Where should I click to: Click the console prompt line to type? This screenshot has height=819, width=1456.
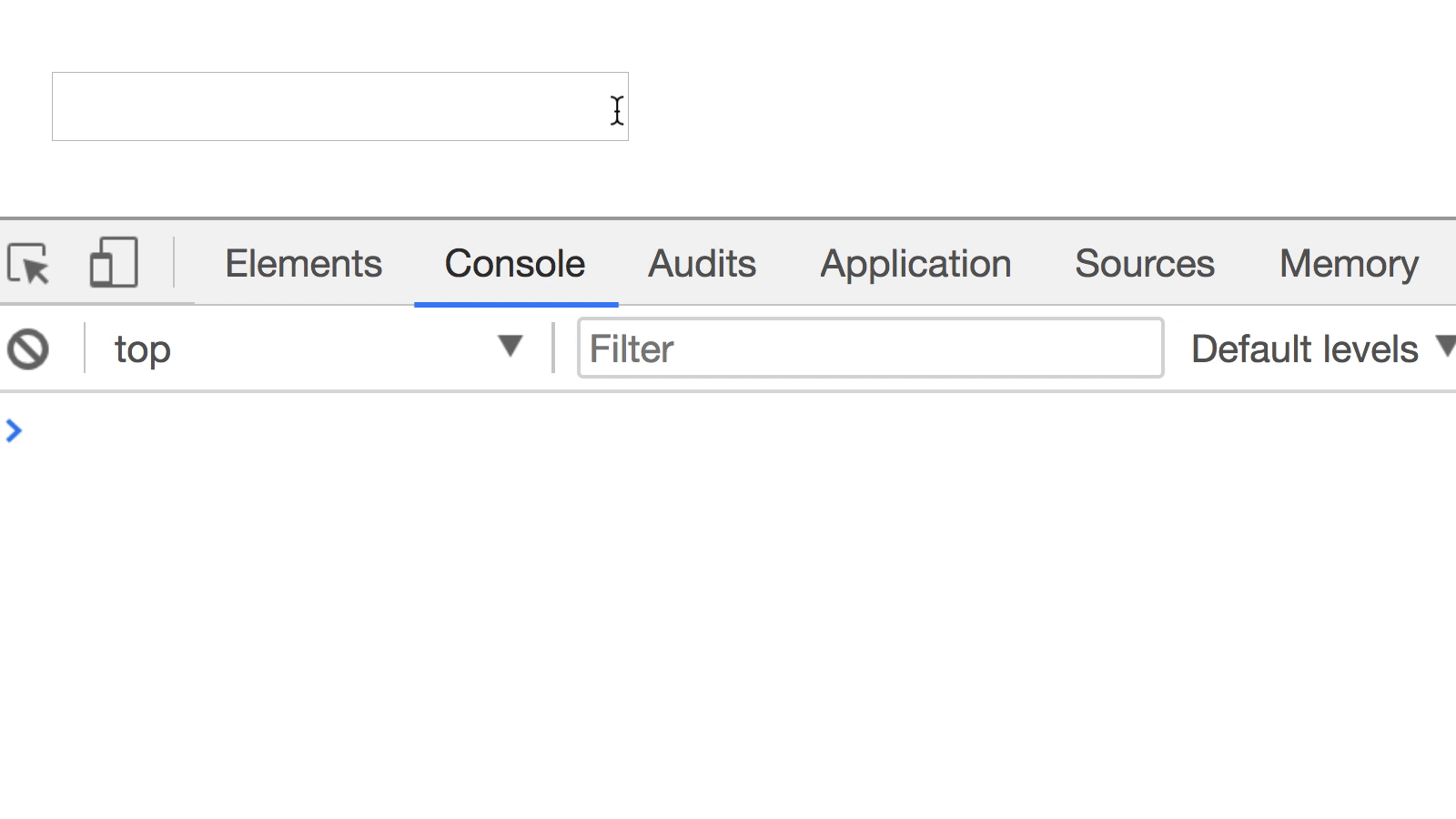273,431
